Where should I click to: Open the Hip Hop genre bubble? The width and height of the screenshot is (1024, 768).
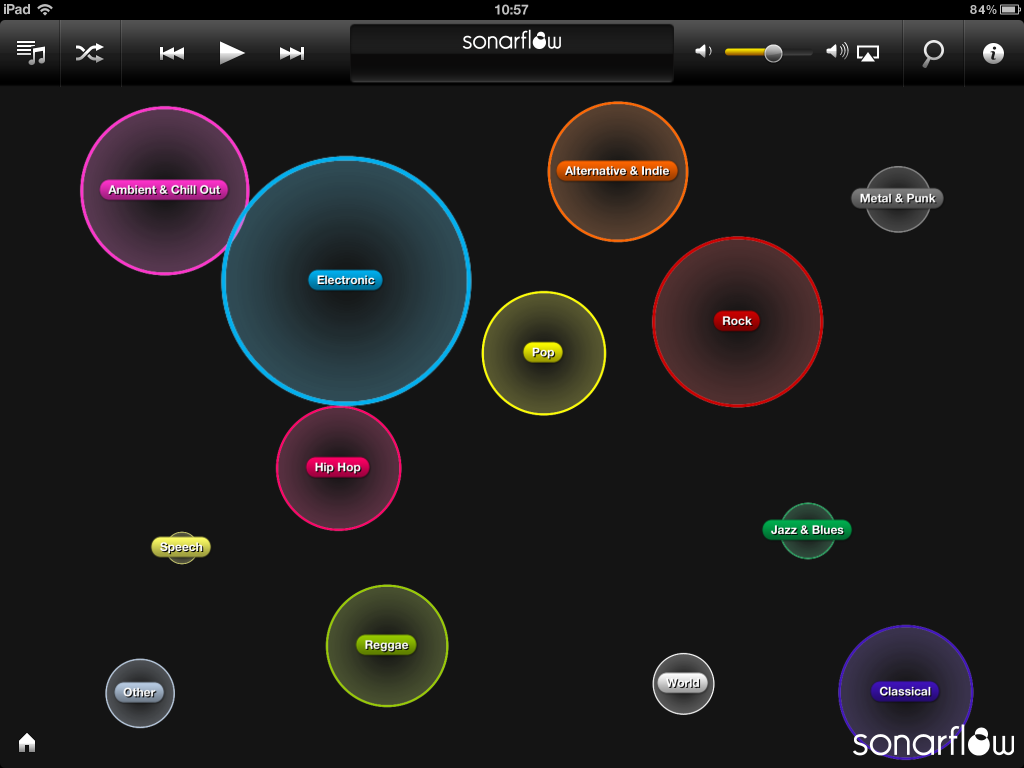point(338,468)
